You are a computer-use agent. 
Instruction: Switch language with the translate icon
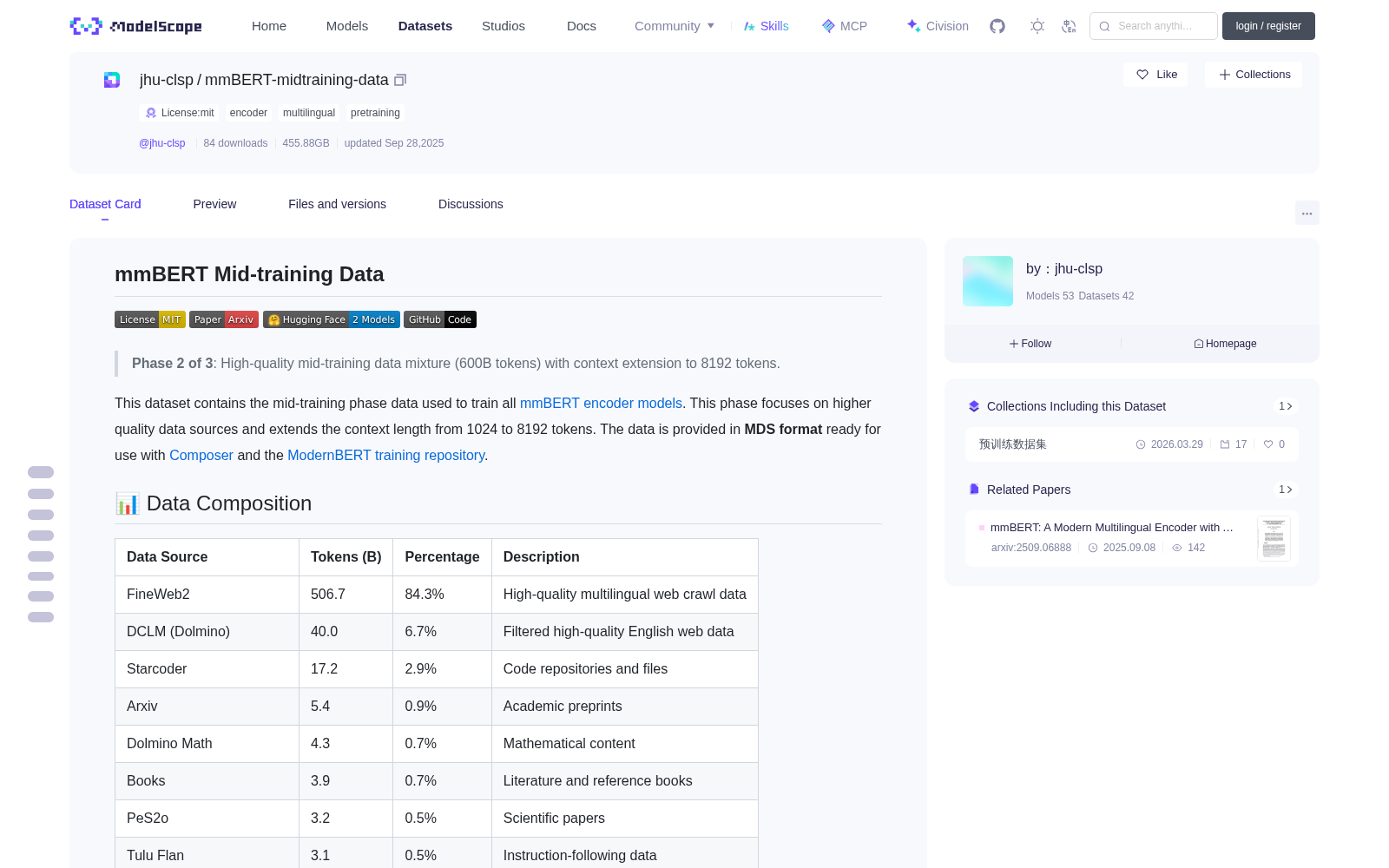[1069, 26]
